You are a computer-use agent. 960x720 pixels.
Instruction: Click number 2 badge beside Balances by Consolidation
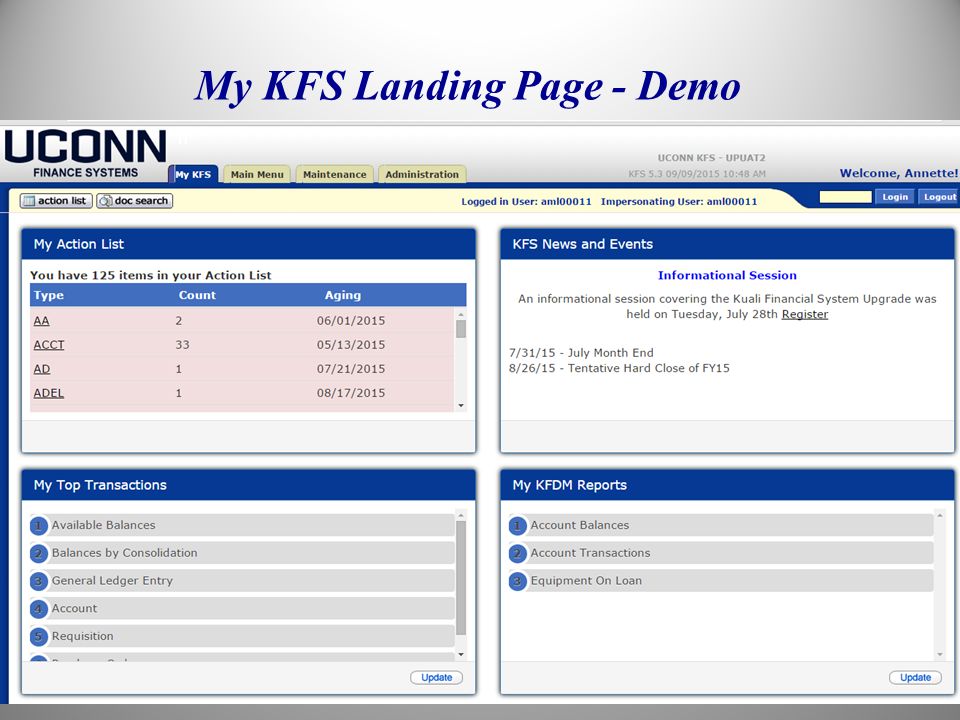click(x=39, y=553)
